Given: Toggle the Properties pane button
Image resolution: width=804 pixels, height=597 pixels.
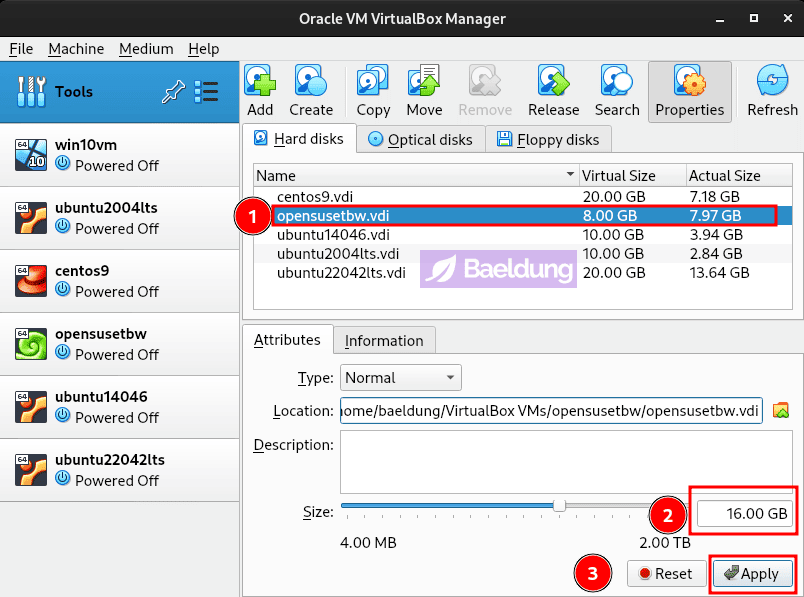Looking at the screenshot, I should pos(689,90).
